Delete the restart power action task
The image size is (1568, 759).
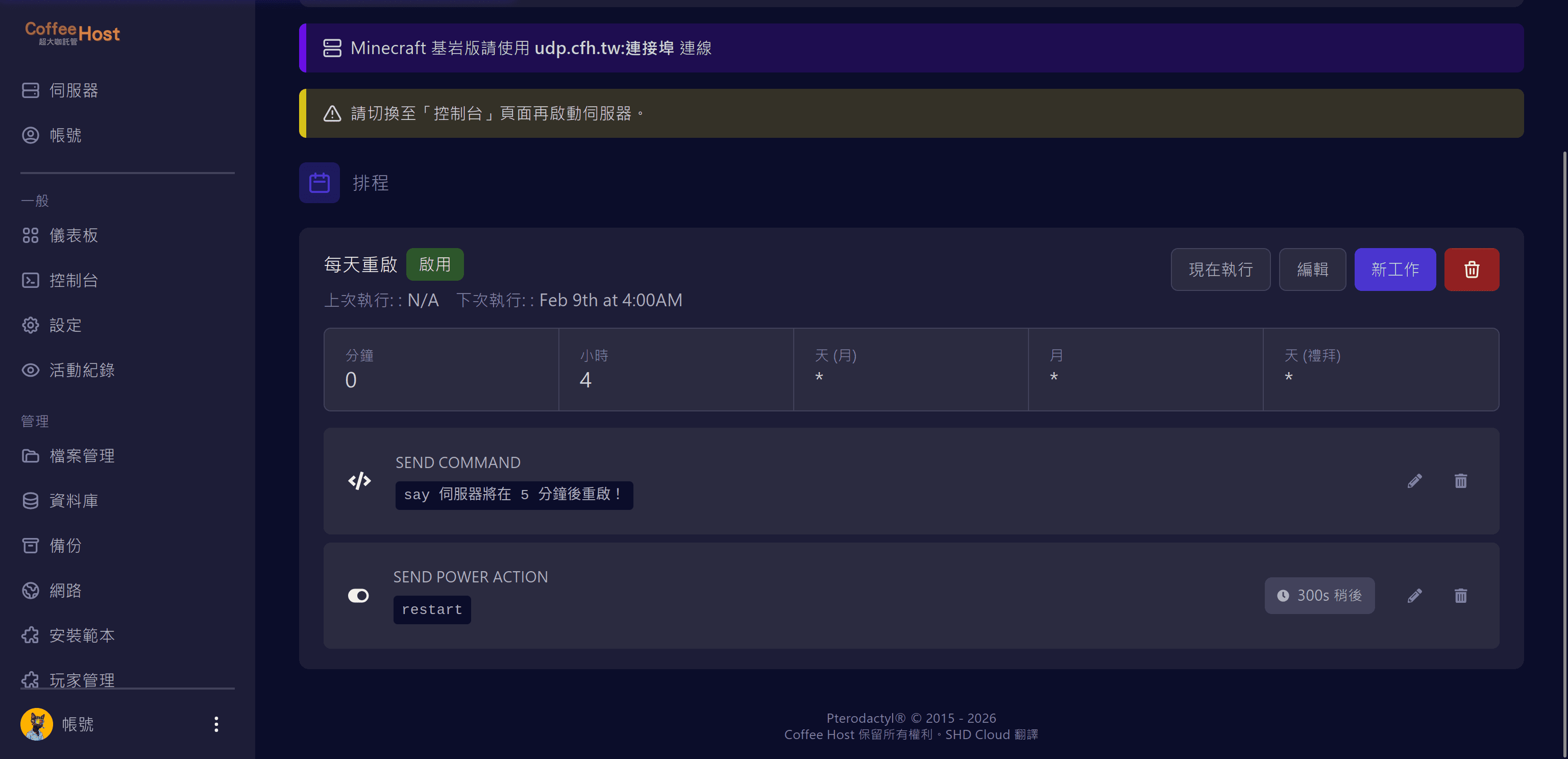click(1460, 595)
